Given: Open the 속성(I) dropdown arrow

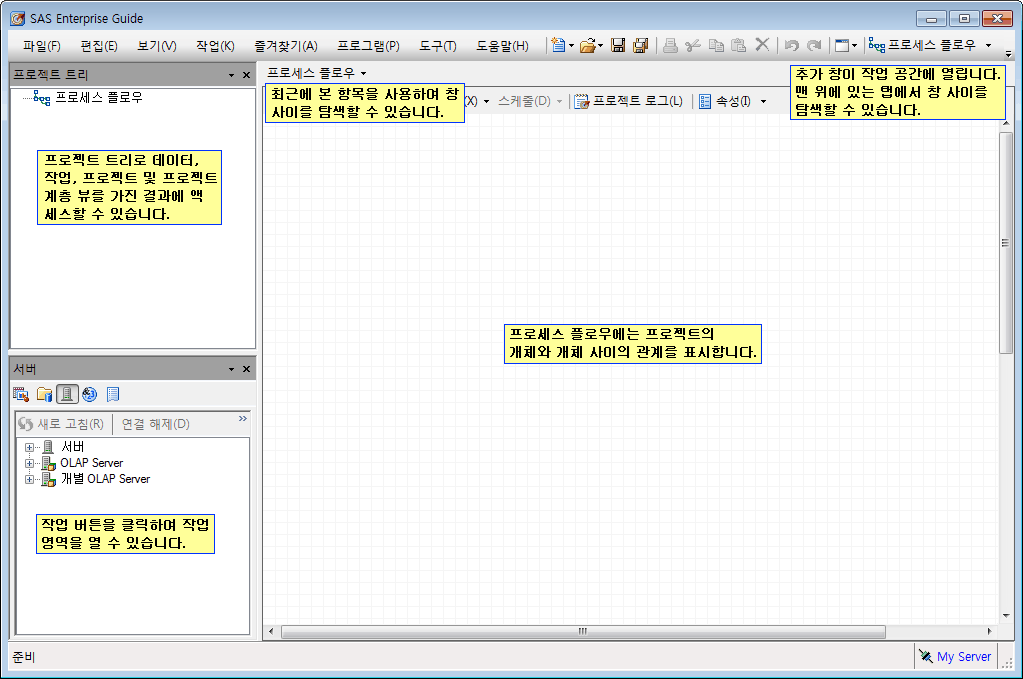Looking at the screenshot, I should tap(763, 101).
